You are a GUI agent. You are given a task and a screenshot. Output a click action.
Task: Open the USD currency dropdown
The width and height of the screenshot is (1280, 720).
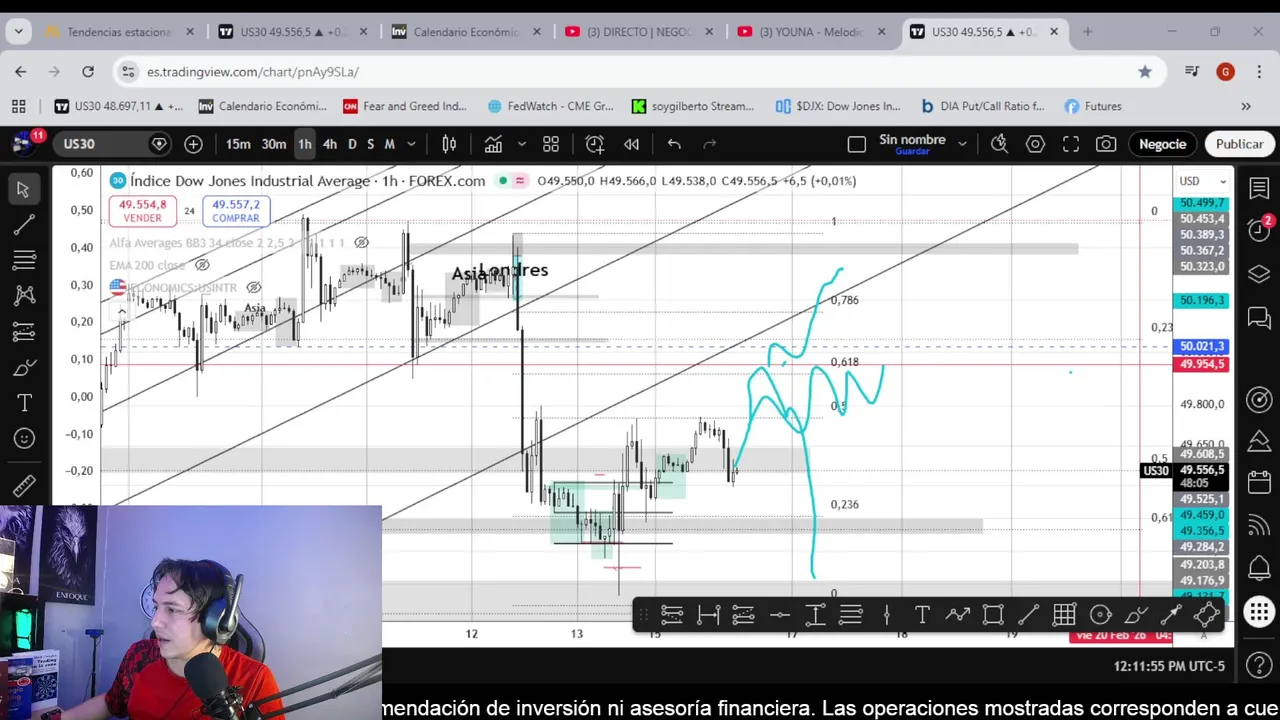[1201, 181]
